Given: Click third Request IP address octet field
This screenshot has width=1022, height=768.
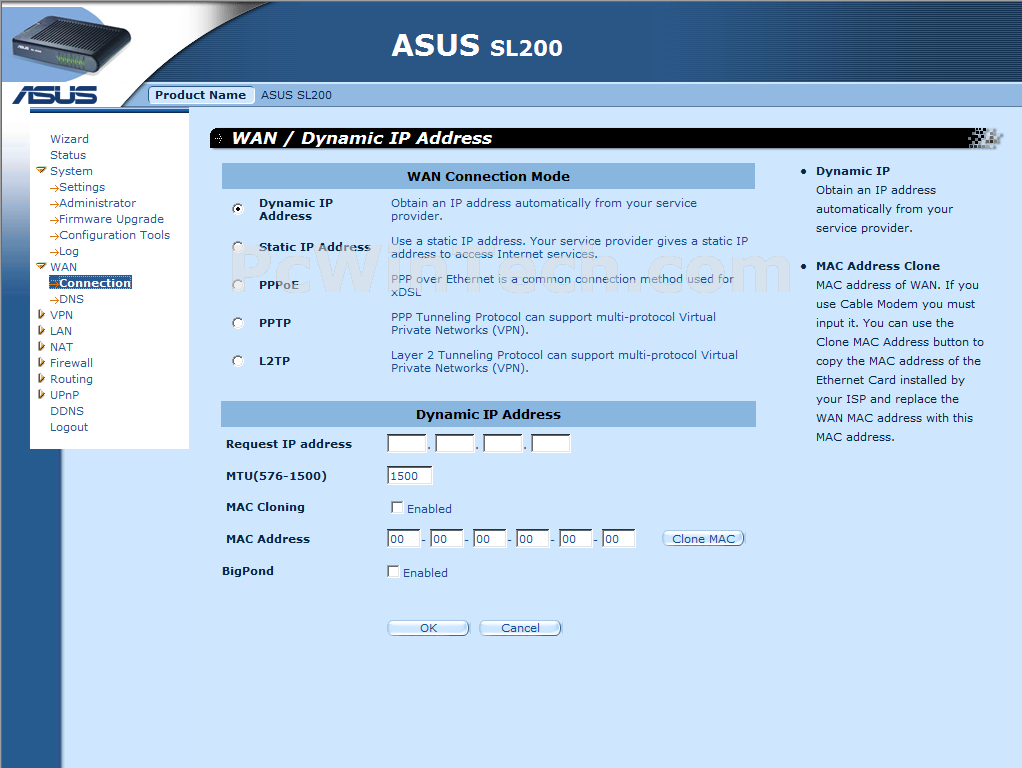Looking at the screenshot, I should pos(503,443).
